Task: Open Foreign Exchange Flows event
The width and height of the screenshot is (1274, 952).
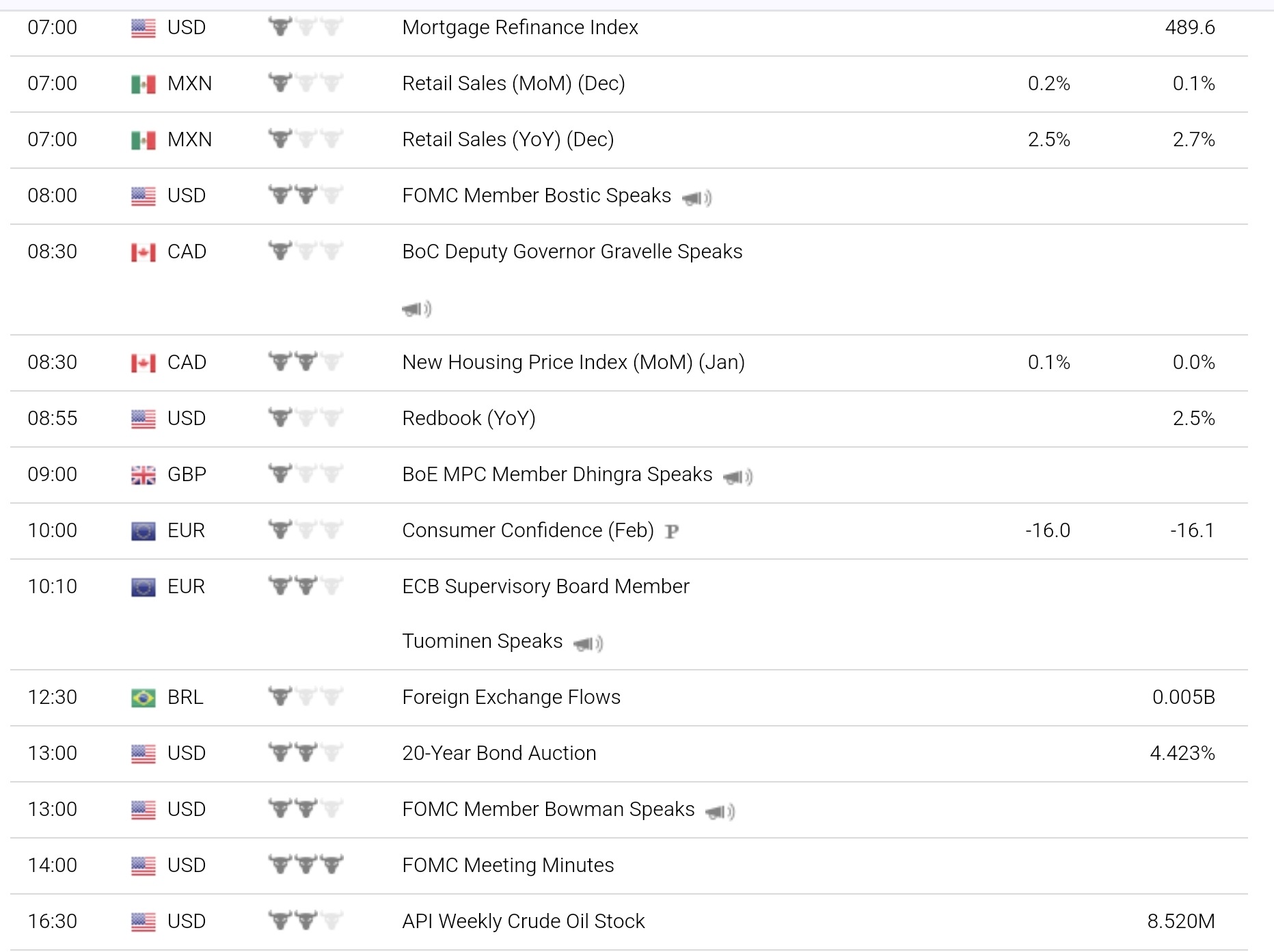Action: pyautogui.click(x=511, y=697)
